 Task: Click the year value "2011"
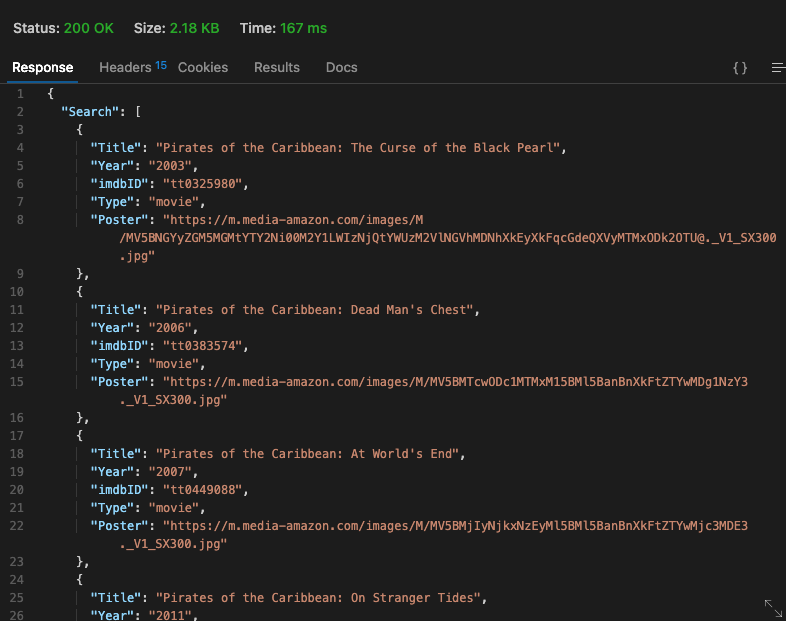[x=170, y=615]
